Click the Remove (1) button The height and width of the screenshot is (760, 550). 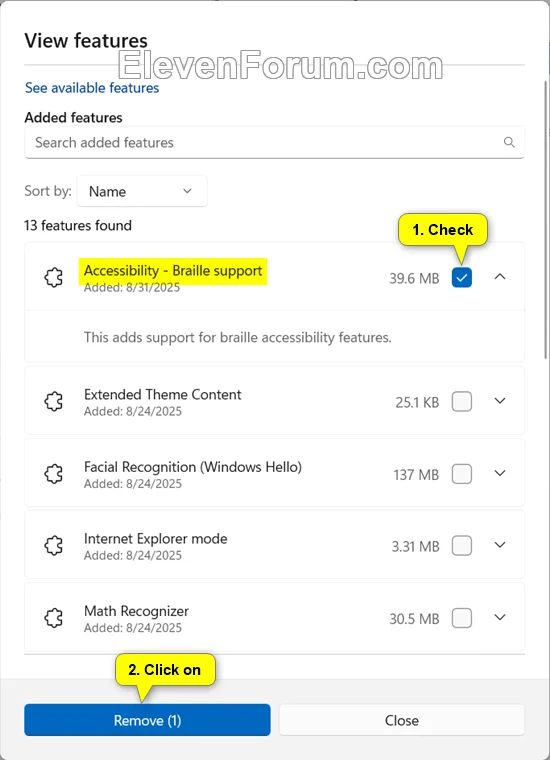click(x=147, y=720)
